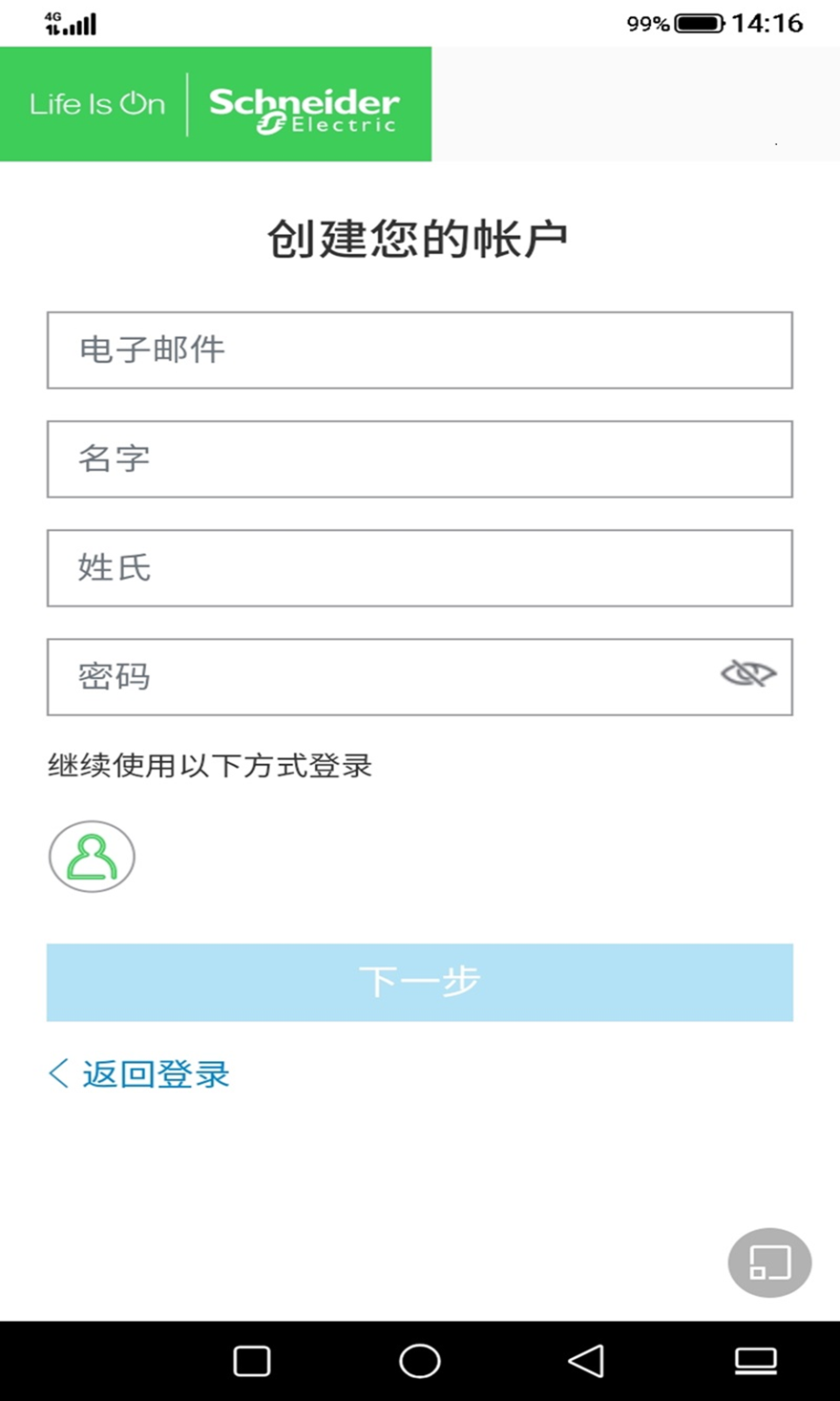Image resolution: width=840 pixels, height=1401 pixels.
Task: Tap the 创建您的帐户 page heading
Action: tap(420, 234)
